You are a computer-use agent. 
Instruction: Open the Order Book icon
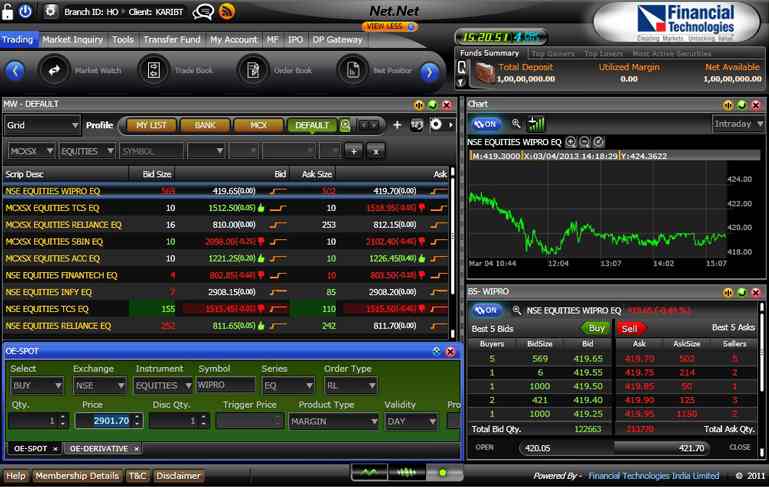pos(253,70)
